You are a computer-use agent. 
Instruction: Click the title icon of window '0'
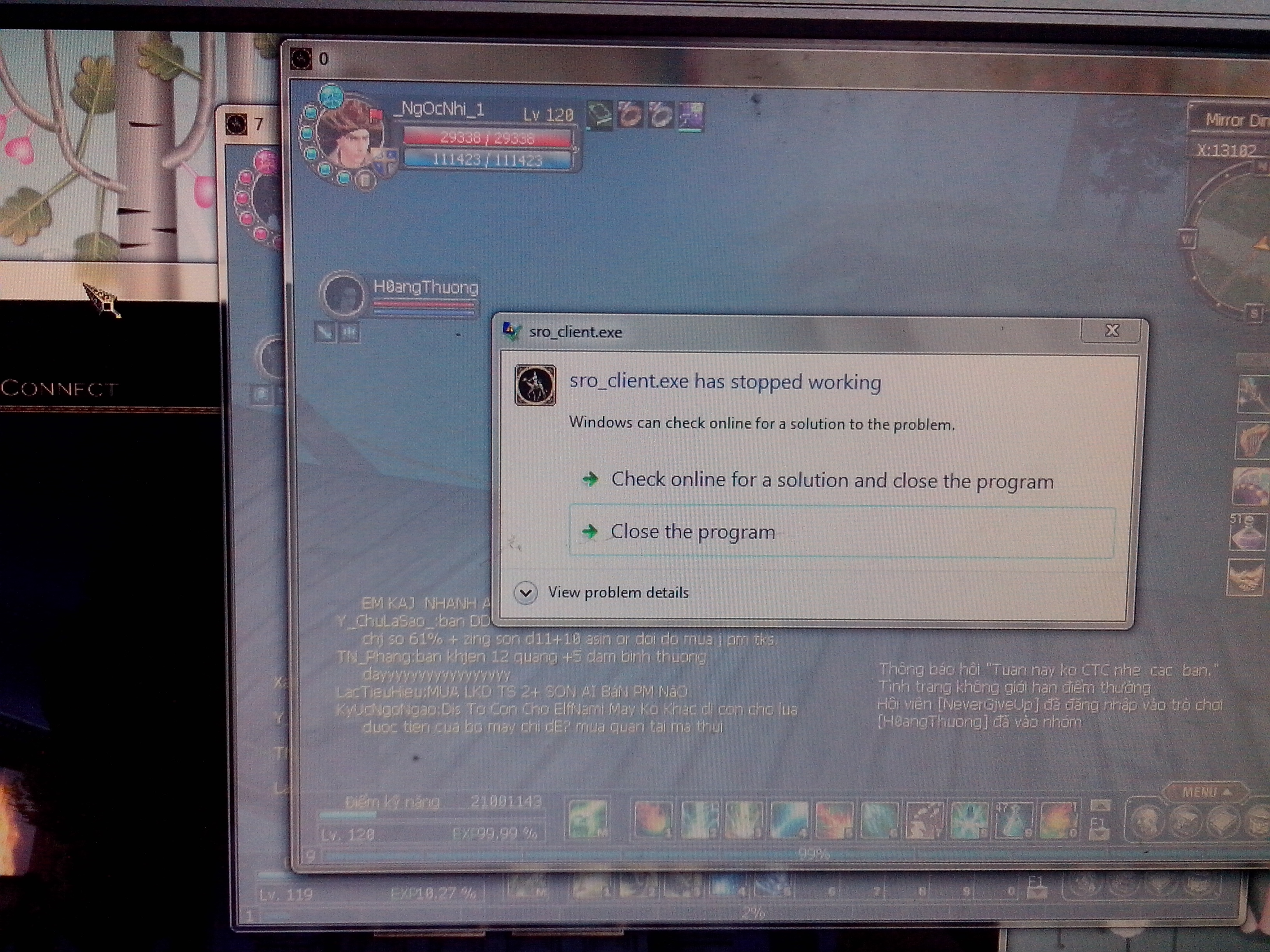click(x=301, y=59)
